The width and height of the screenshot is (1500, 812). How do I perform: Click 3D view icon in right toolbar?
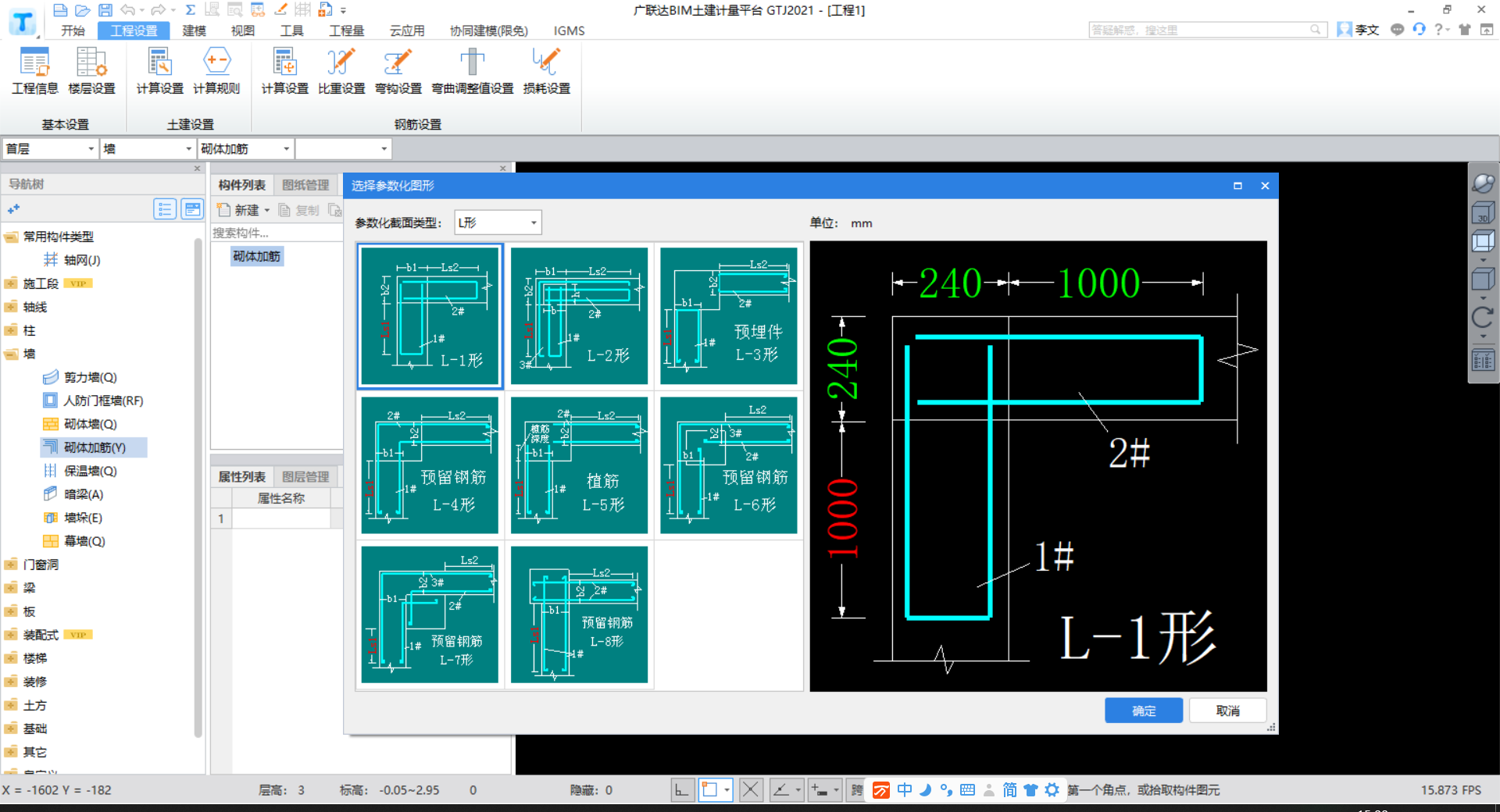1482,214
